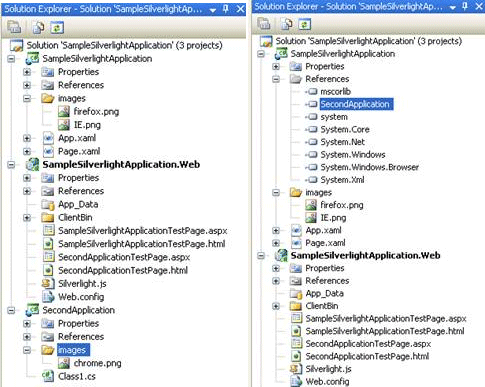Viewport: 485px width, 387px height.
Task: Click App_Data folder icon in left panel
Action: click(x=48, y=204)
